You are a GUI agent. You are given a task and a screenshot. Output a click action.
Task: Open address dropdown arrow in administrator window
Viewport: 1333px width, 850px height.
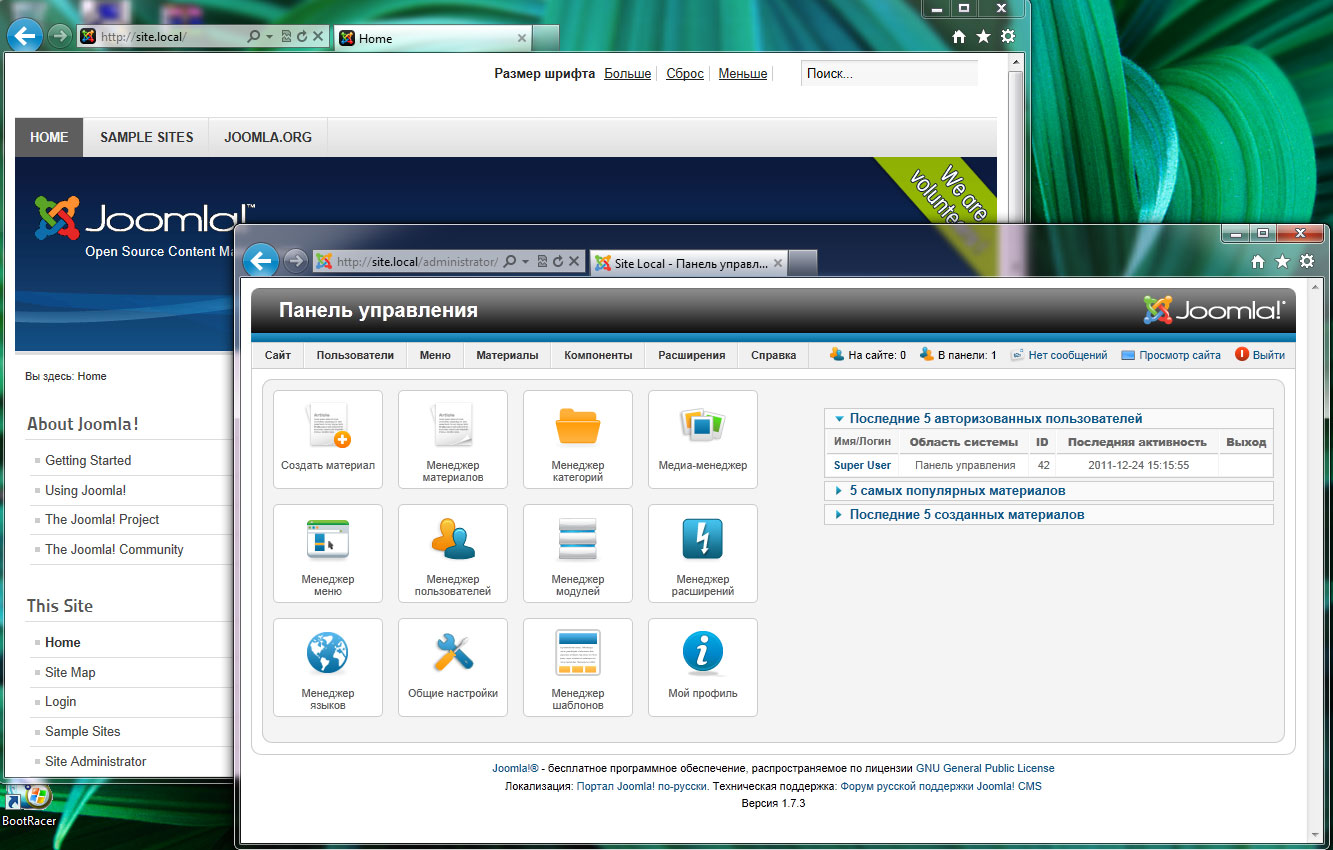click(x=526, y=262)
